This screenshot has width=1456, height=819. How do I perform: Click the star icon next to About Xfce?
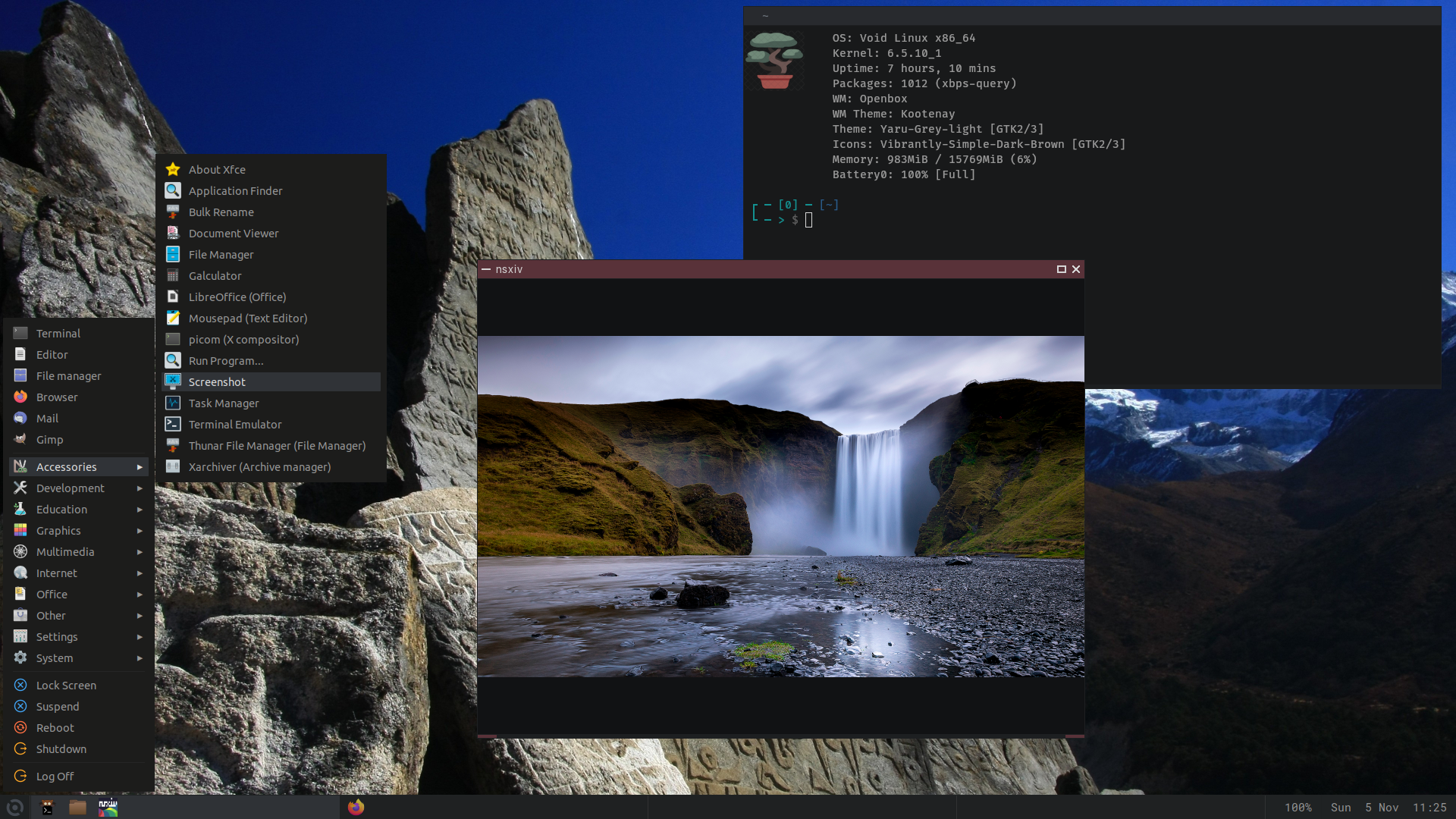click(173, 169)
